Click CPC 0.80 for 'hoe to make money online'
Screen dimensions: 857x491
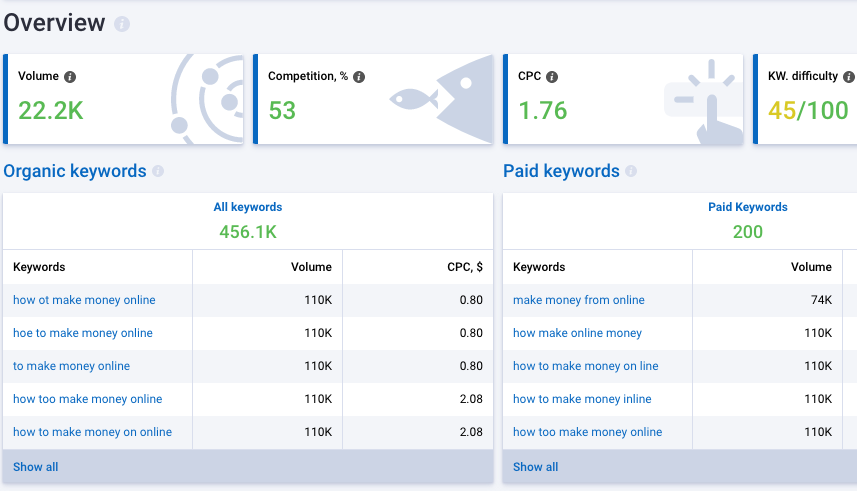[471, 333]
